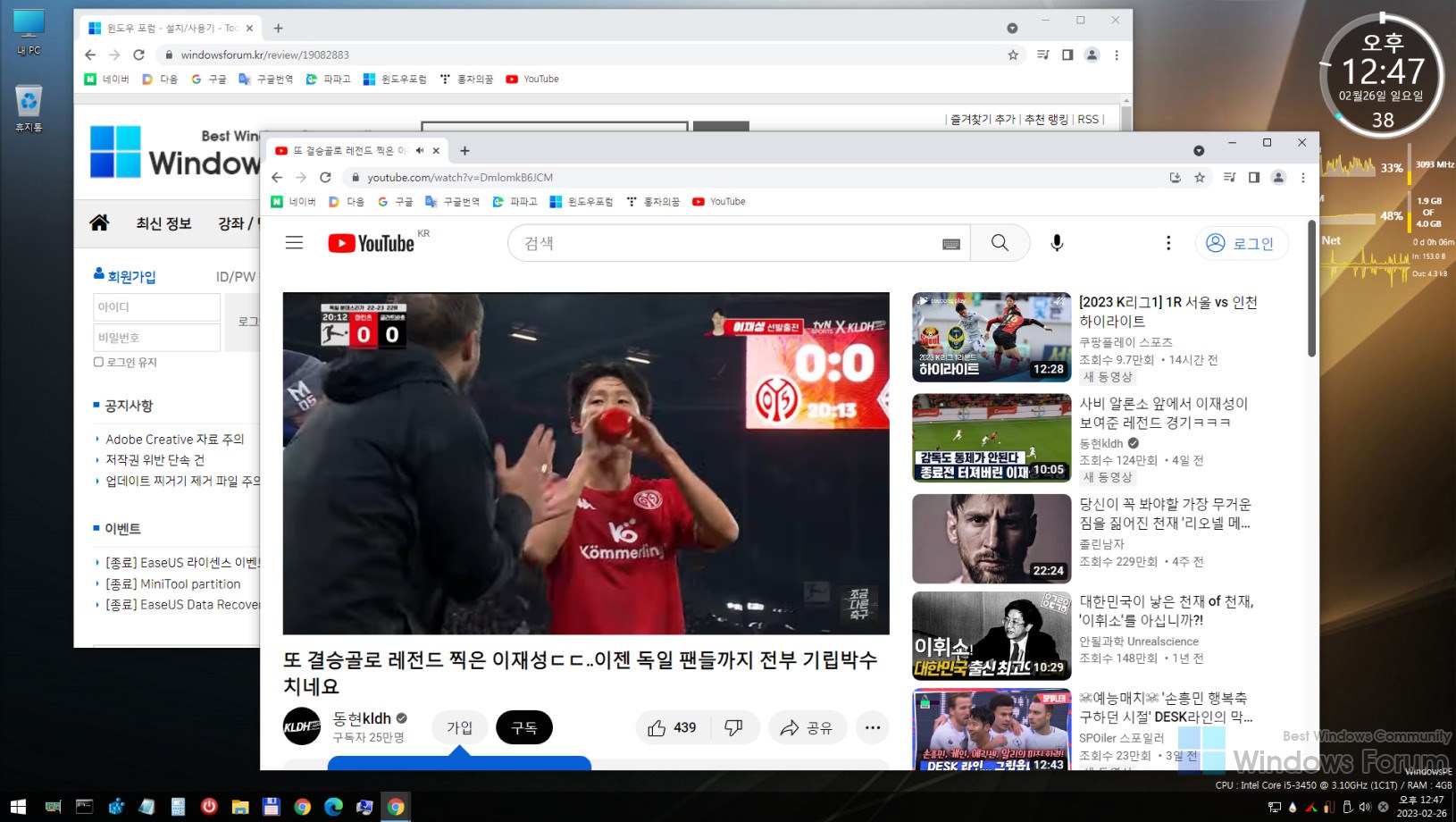Click the 구독 subscribe button

pos(524,727)
